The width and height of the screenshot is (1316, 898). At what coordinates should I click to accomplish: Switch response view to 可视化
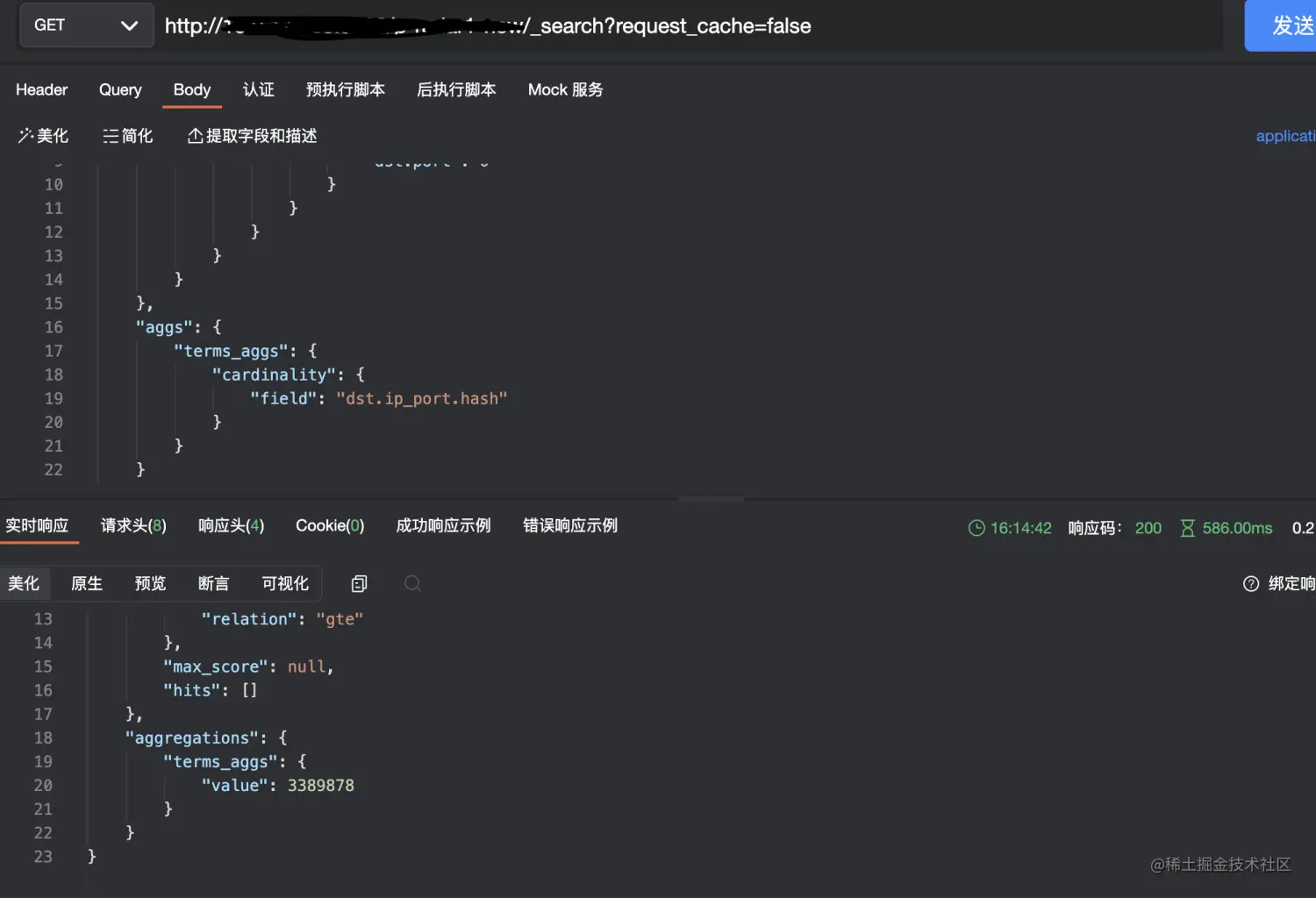[285, 584]
